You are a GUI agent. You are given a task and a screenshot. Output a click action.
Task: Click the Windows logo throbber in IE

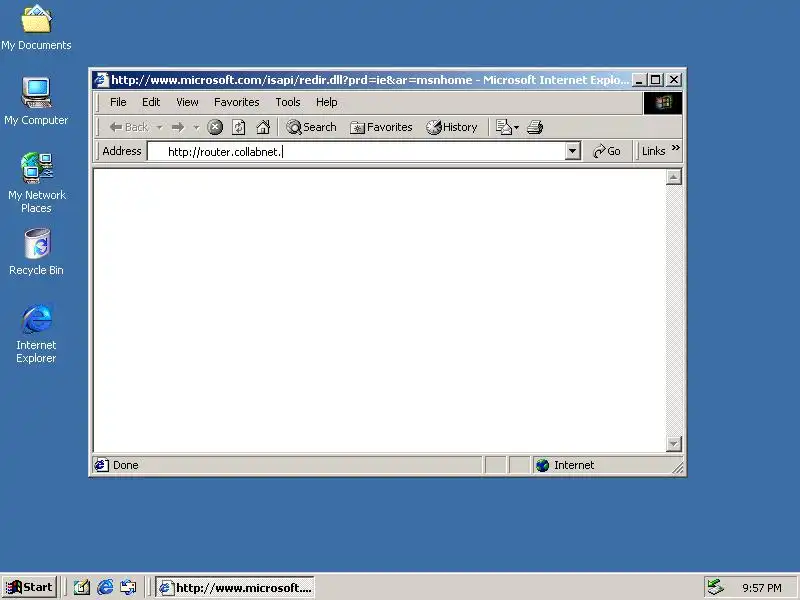(x=663, y=103)
